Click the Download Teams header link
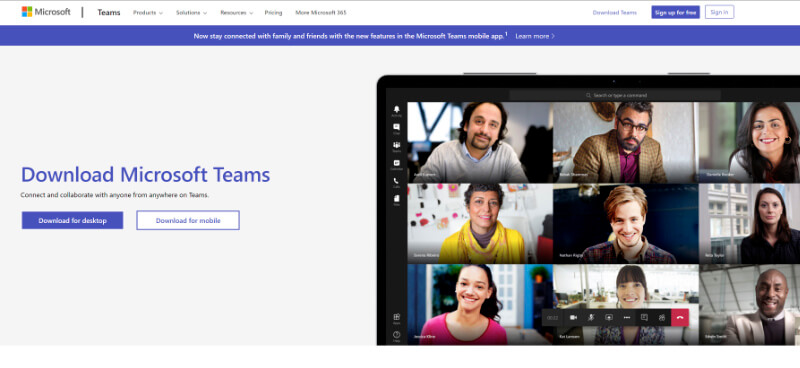800x368 pixels. 614,13
